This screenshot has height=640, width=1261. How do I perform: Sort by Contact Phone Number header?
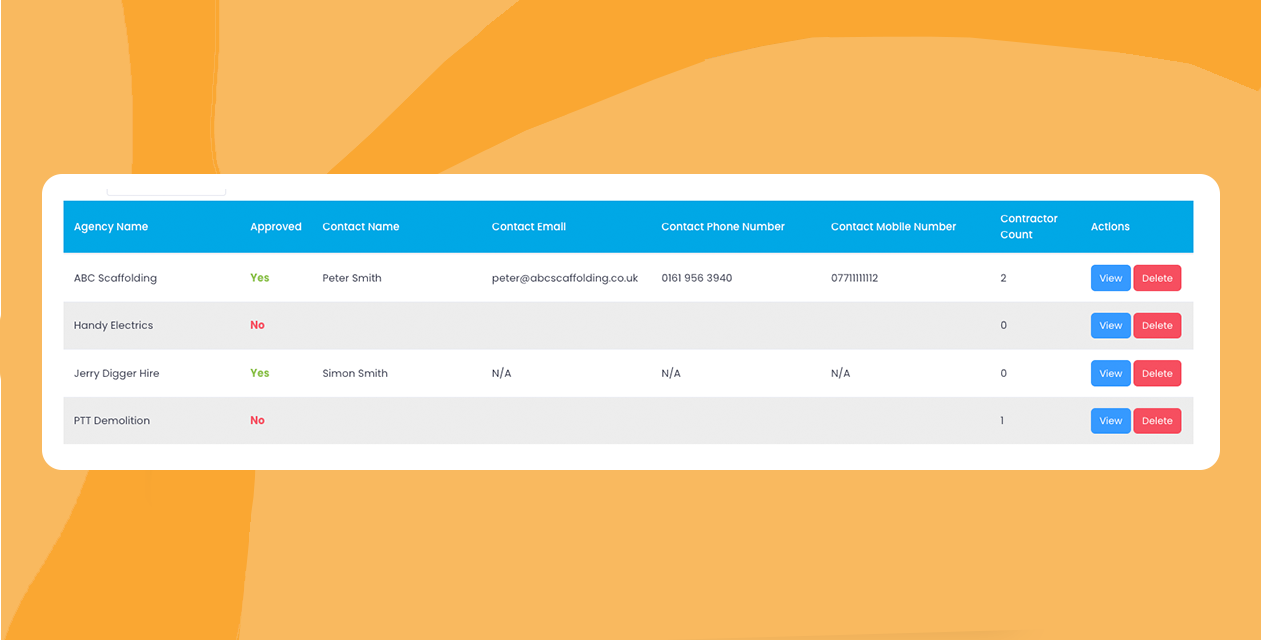(x=722, y=226)
